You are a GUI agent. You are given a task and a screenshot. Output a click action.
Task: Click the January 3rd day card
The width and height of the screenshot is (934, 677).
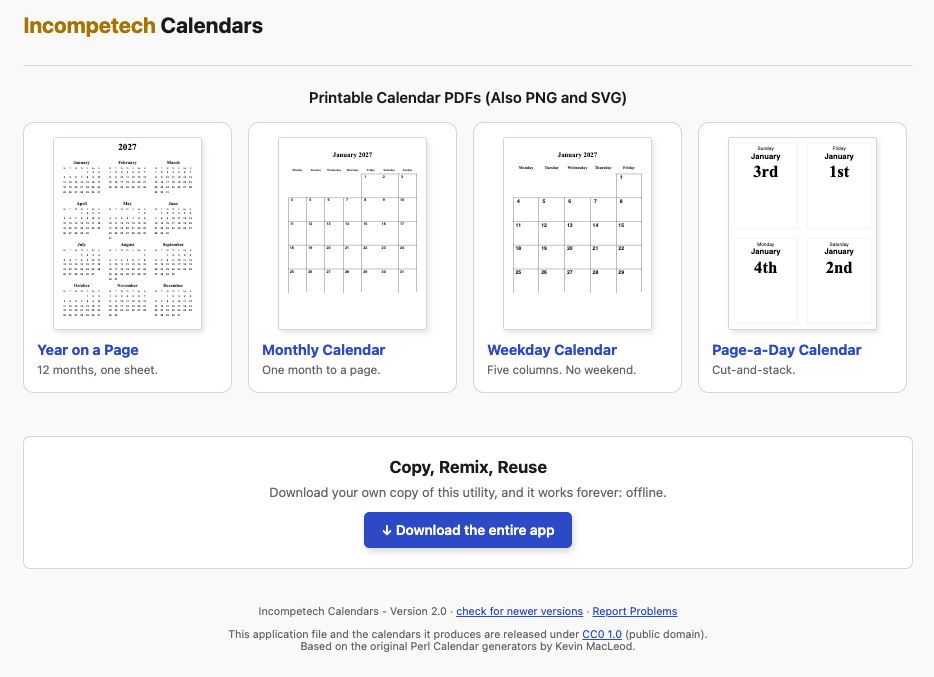coord(765,186)
